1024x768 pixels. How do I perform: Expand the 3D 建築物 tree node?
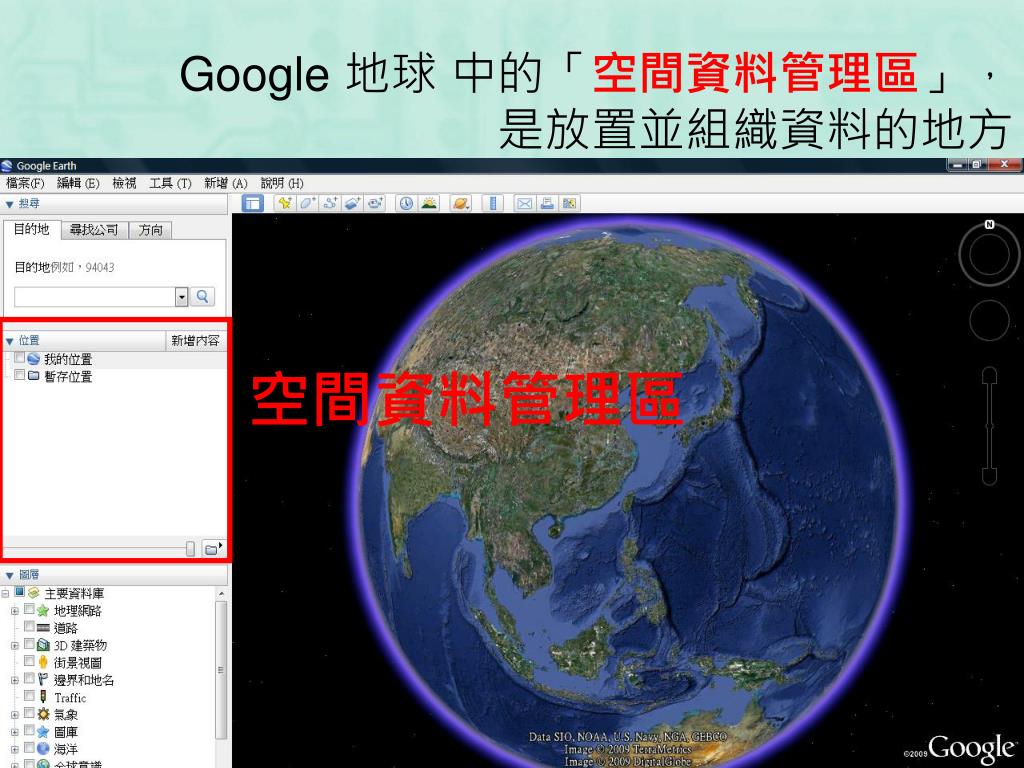coord(14,646)
